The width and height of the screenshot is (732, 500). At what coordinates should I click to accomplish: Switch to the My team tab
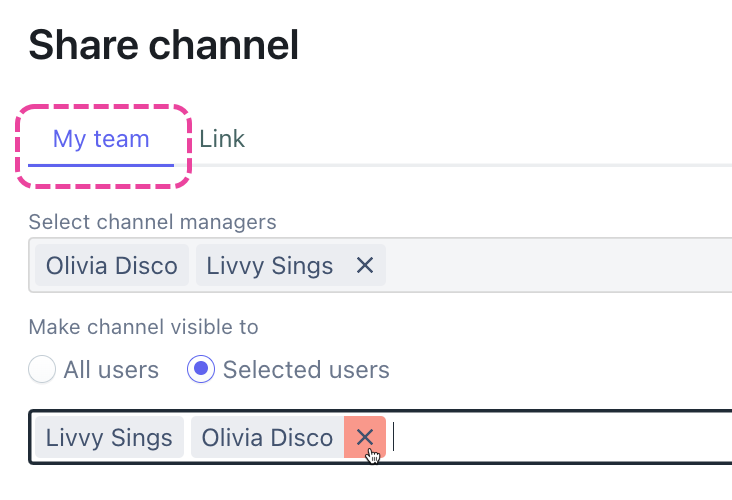[x=101, y=139]
